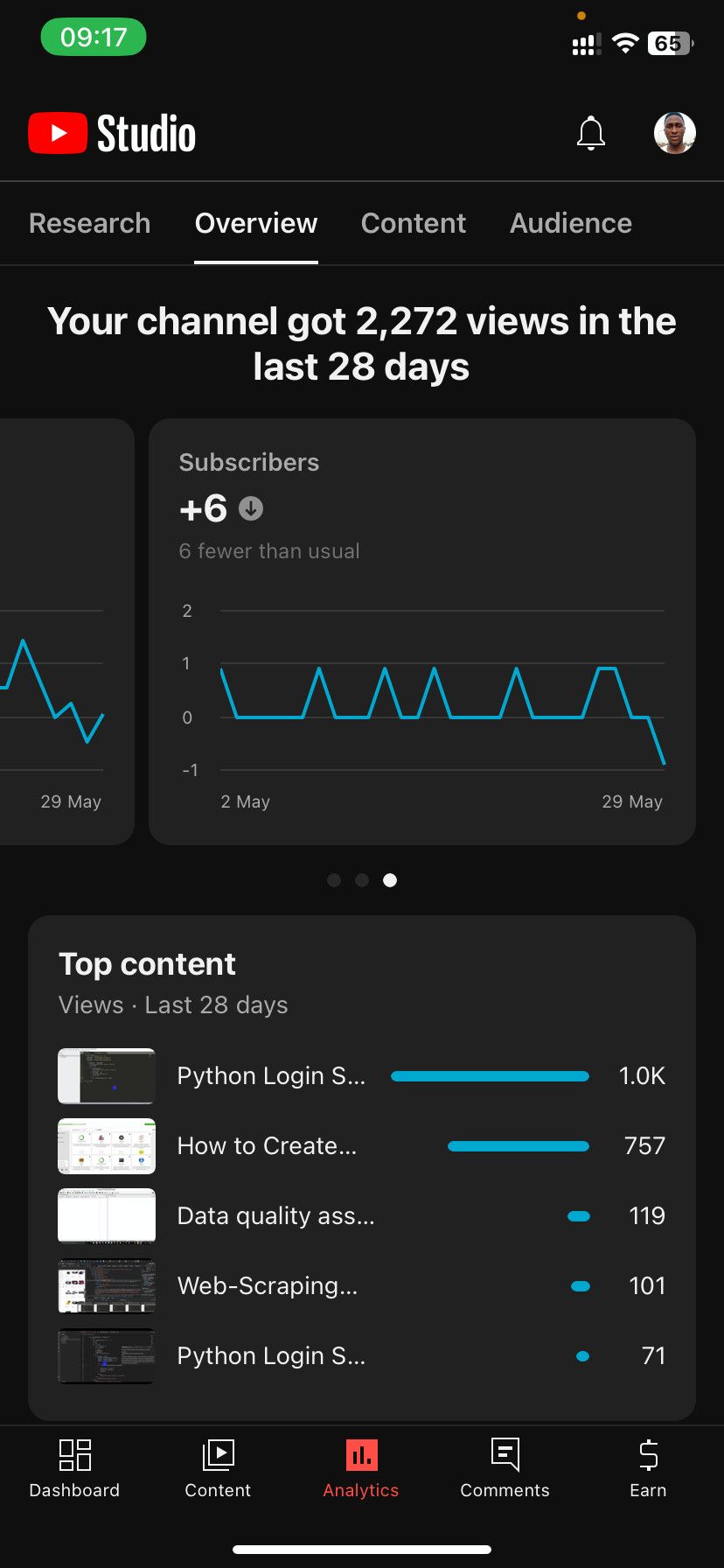Open the notifications bell
Viewport: 724px width, 1568px height.
pos(591,133)
